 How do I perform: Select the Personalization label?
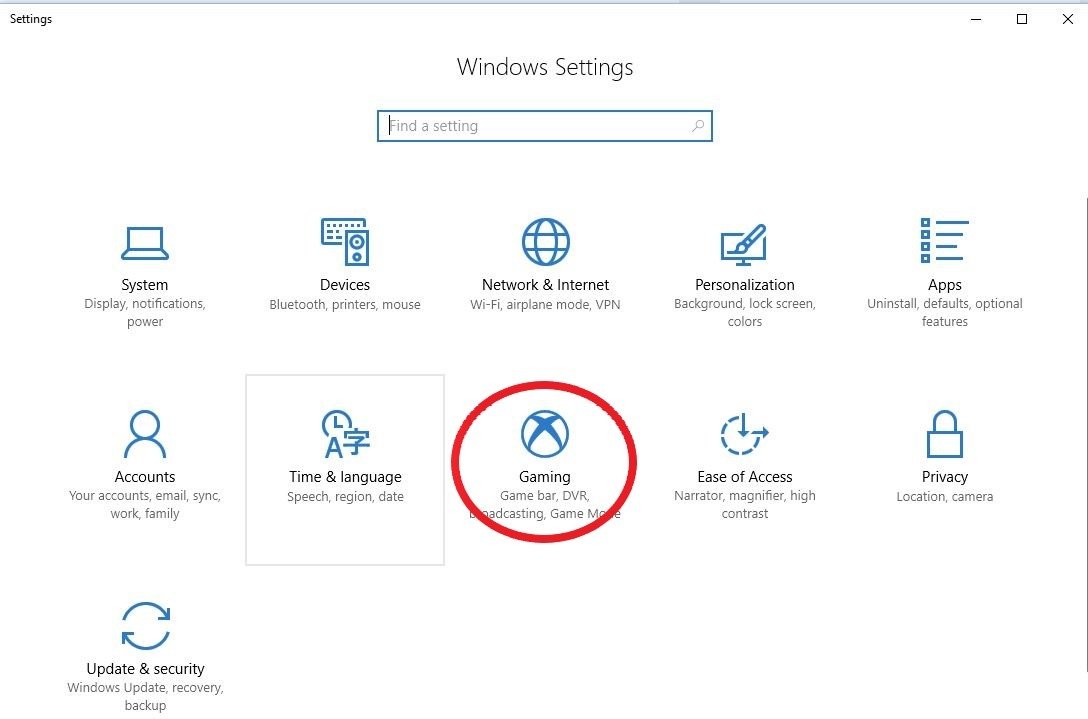coord(745,285)
